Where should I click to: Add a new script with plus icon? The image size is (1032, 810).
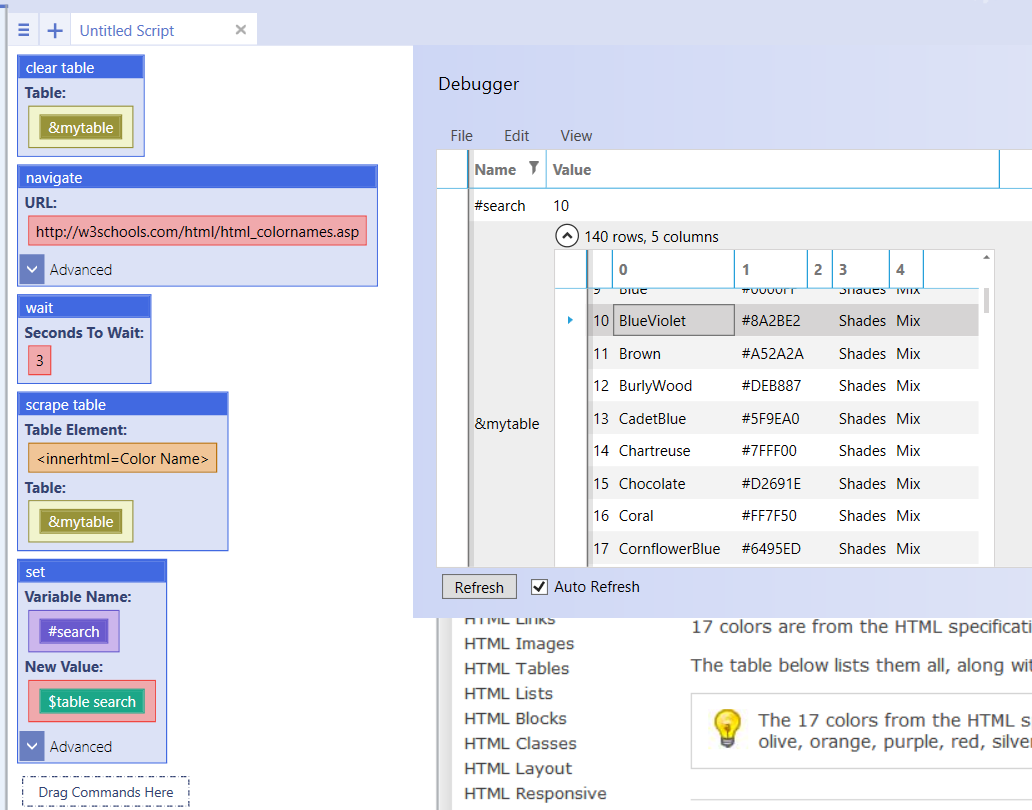55,30
